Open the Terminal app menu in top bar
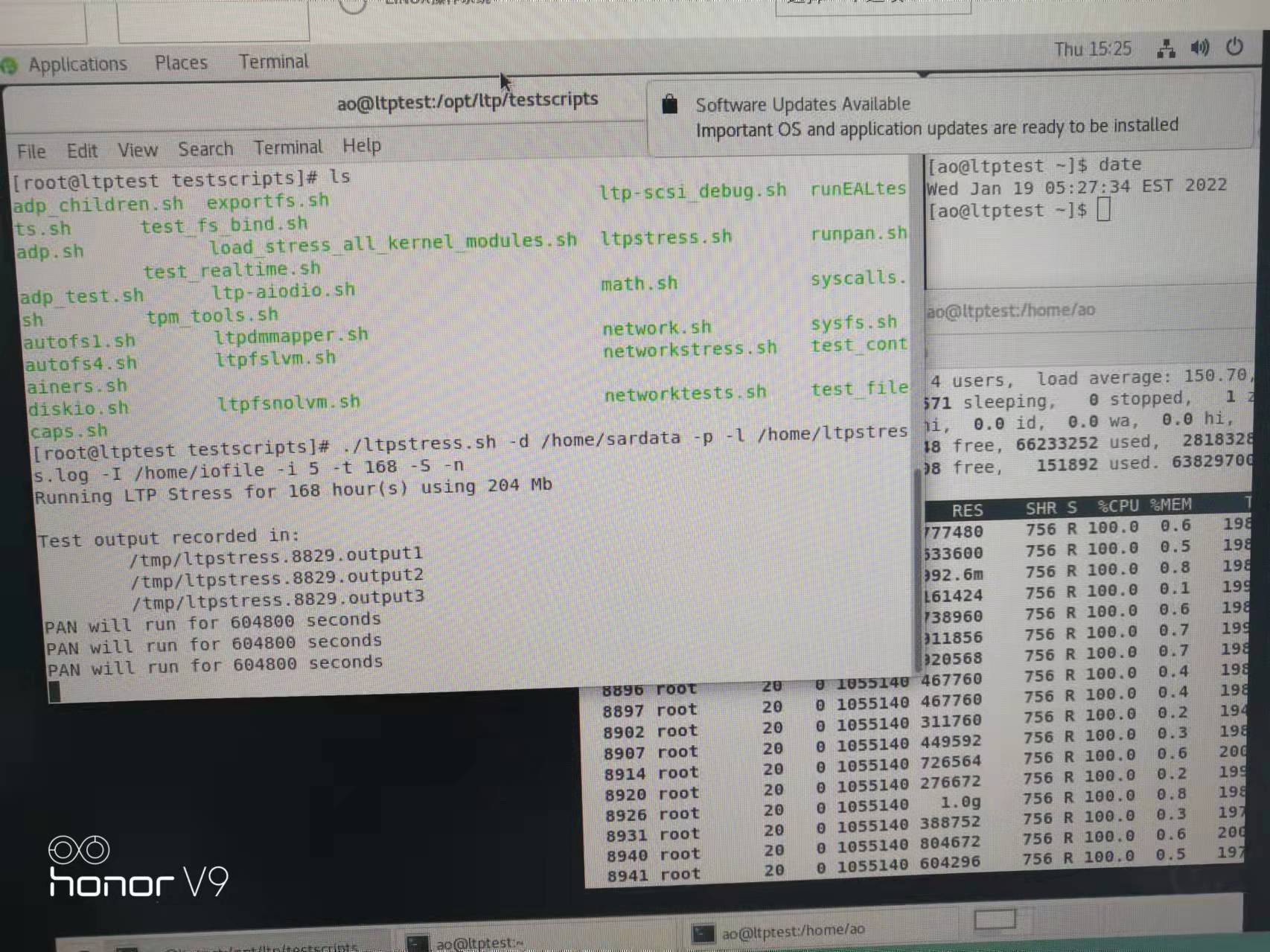This screenshot has height=952, width=1270. [x=273, y=62]
